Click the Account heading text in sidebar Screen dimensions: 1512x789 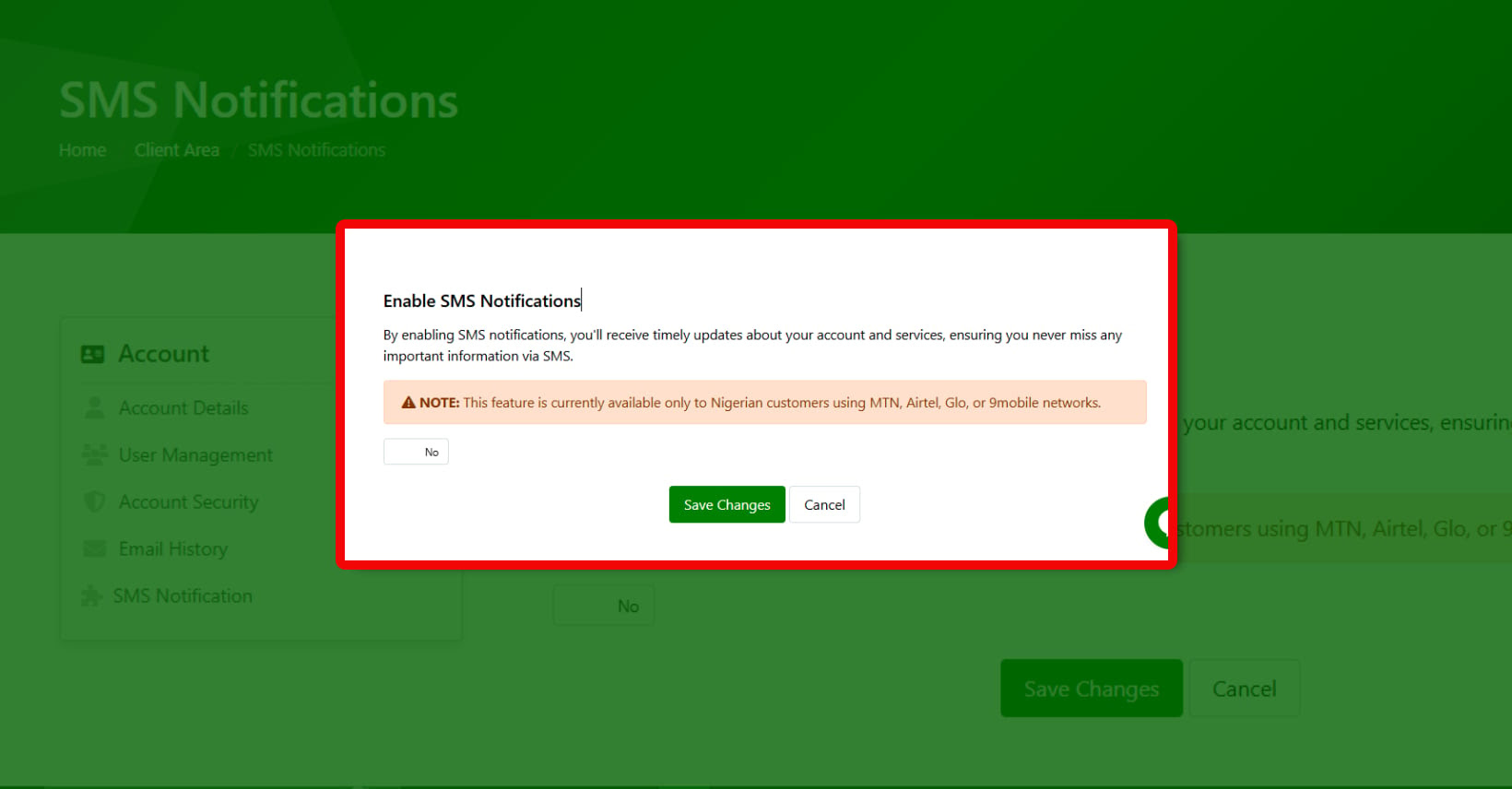tap(164, 354)
